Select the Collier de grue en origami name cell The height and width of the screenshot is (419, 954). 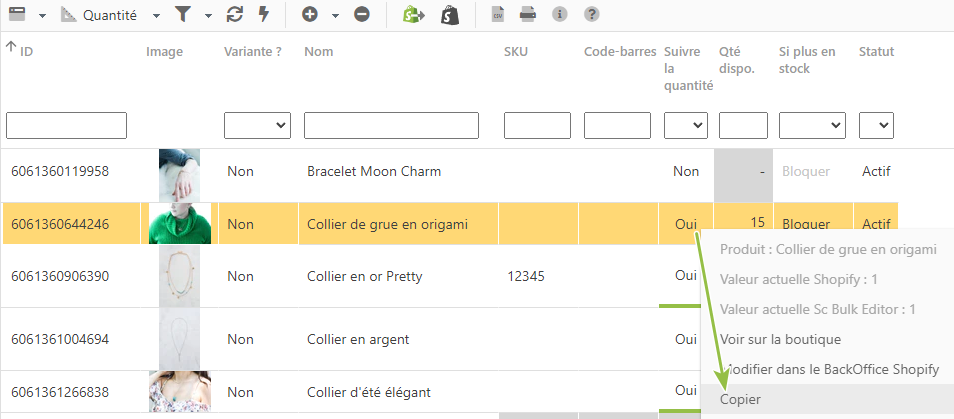[399, 224]
